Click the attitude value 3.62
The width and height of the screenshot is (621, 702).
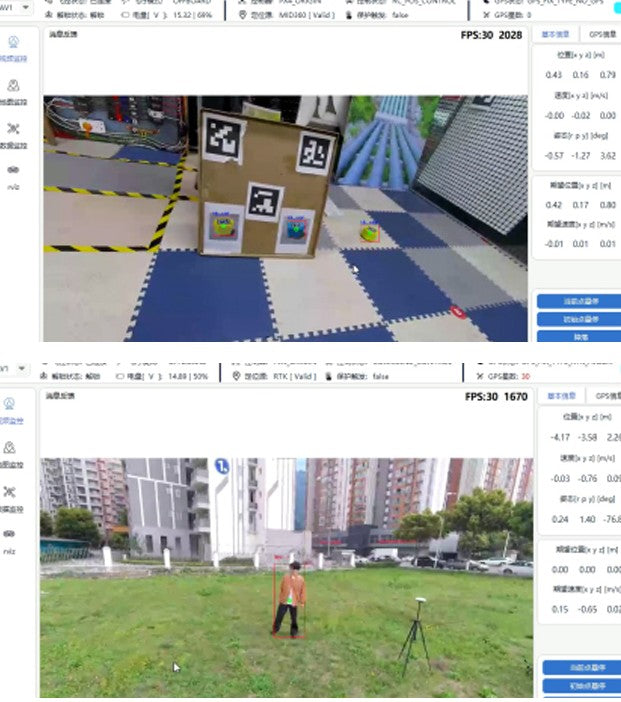click(x=608, y=156)
